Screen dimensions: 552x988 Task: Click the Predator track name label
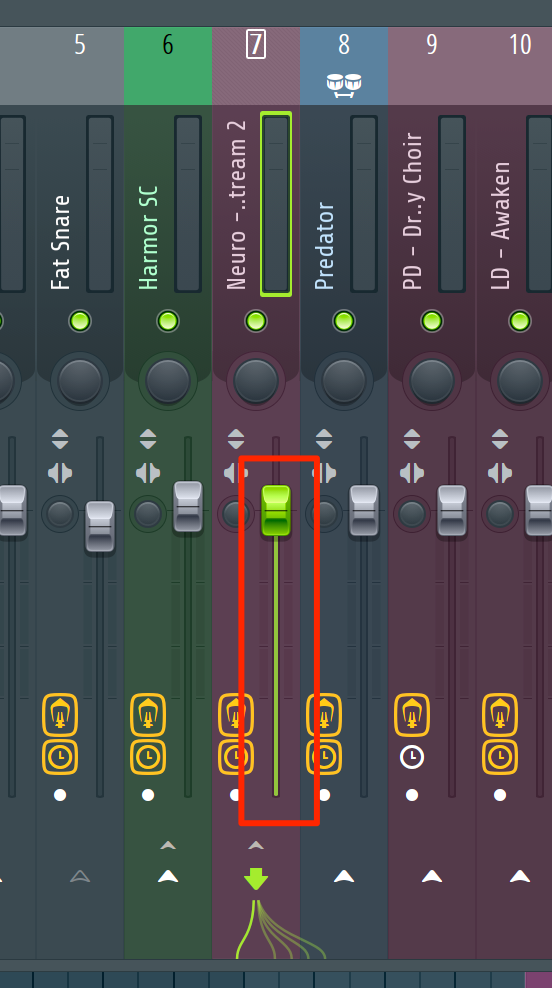click(x=324, y=246)
